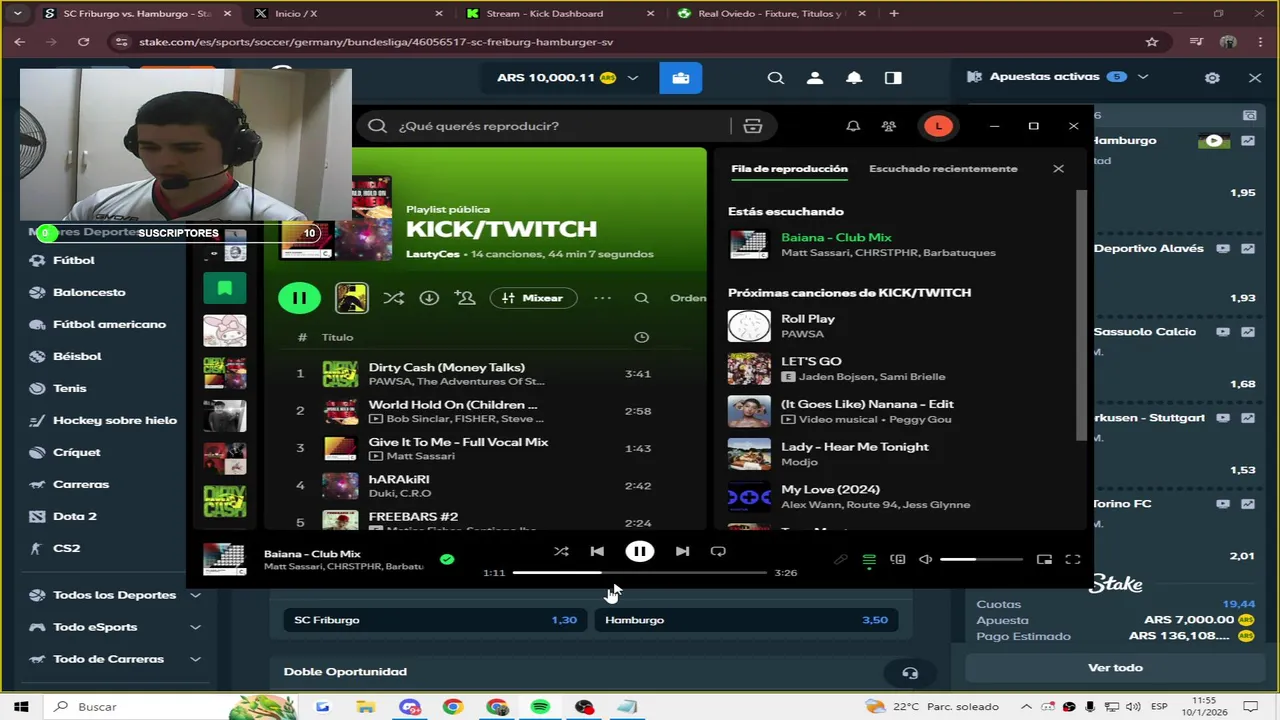Open Spotify from the Windows taskbar
Viewport: 1280px width, 720px height.
[x=540, y=707]
